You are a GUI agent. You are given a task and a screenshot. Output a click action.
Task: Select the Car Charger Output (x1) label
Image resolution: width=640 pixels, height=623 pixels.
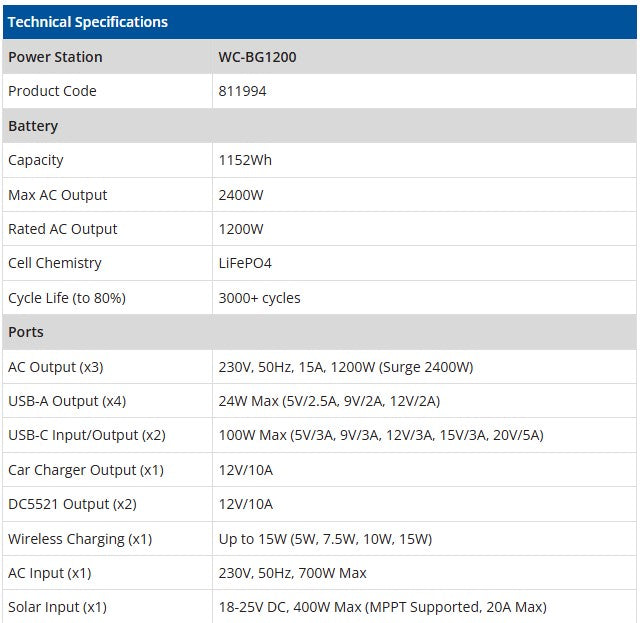pos(85,470)
